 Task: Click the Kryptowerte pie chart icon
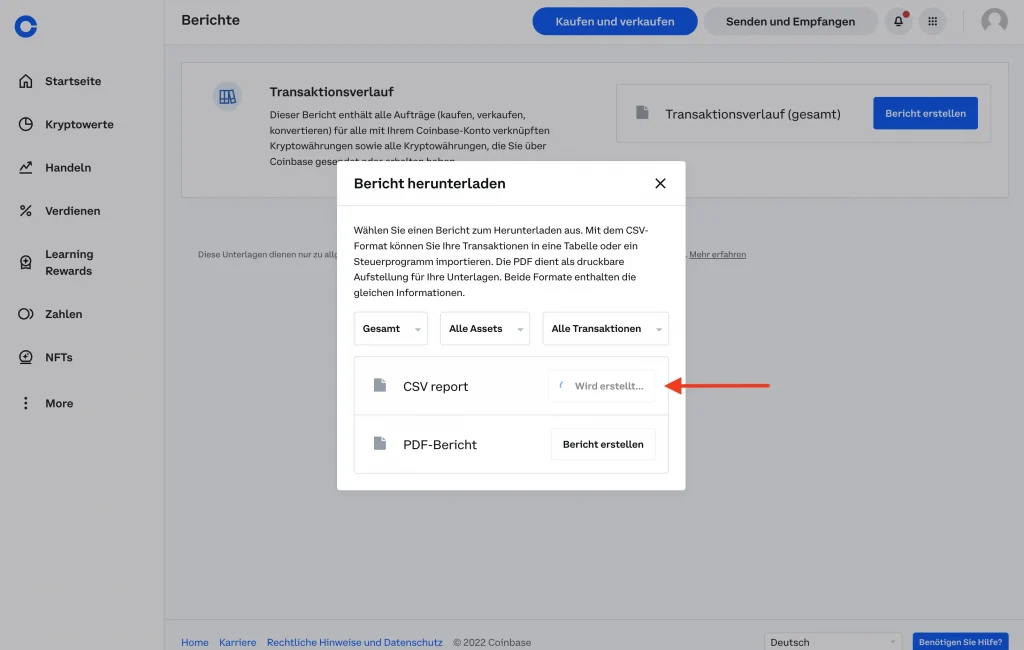[x=26, y=124]
